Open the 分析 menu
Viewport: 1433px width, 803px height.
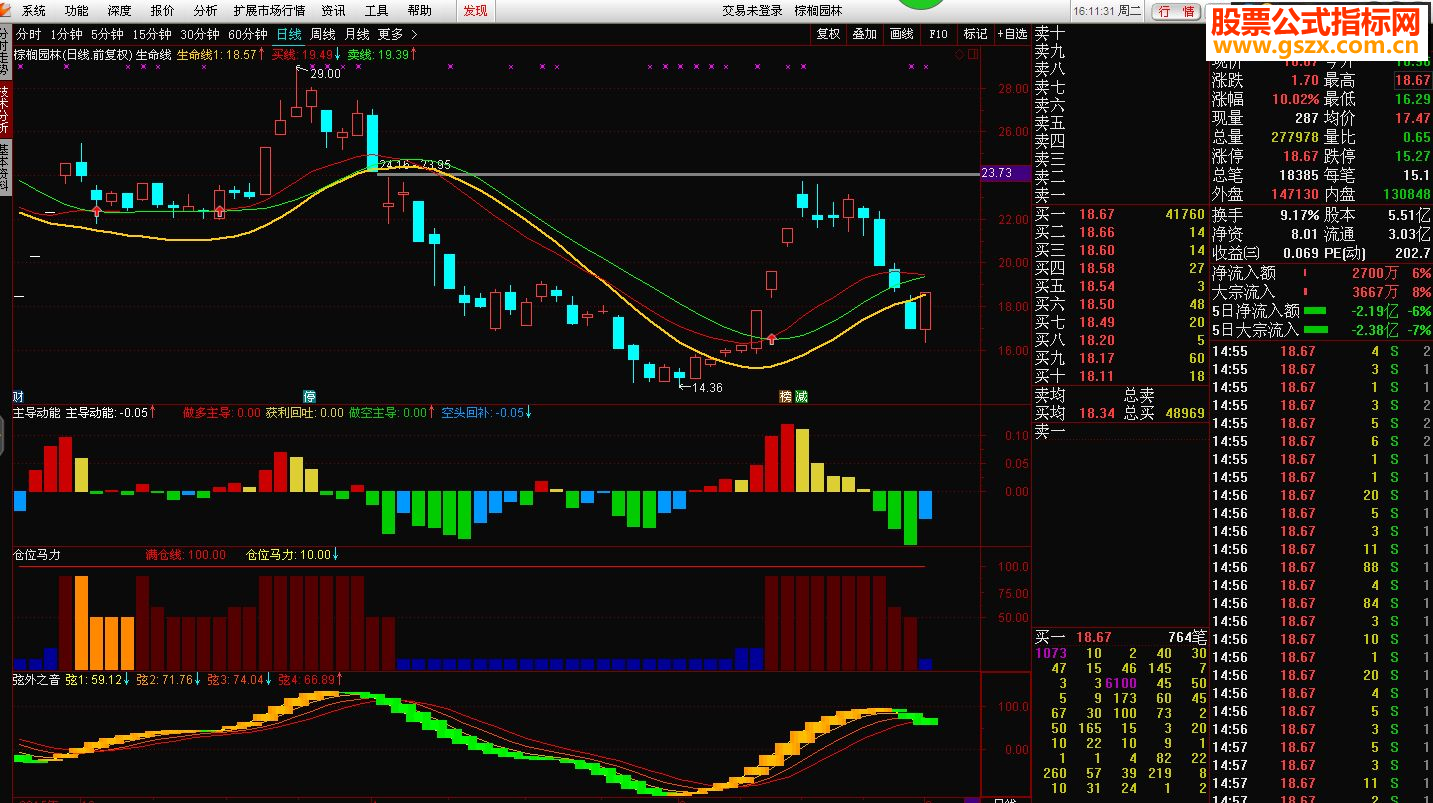(205, 11)
